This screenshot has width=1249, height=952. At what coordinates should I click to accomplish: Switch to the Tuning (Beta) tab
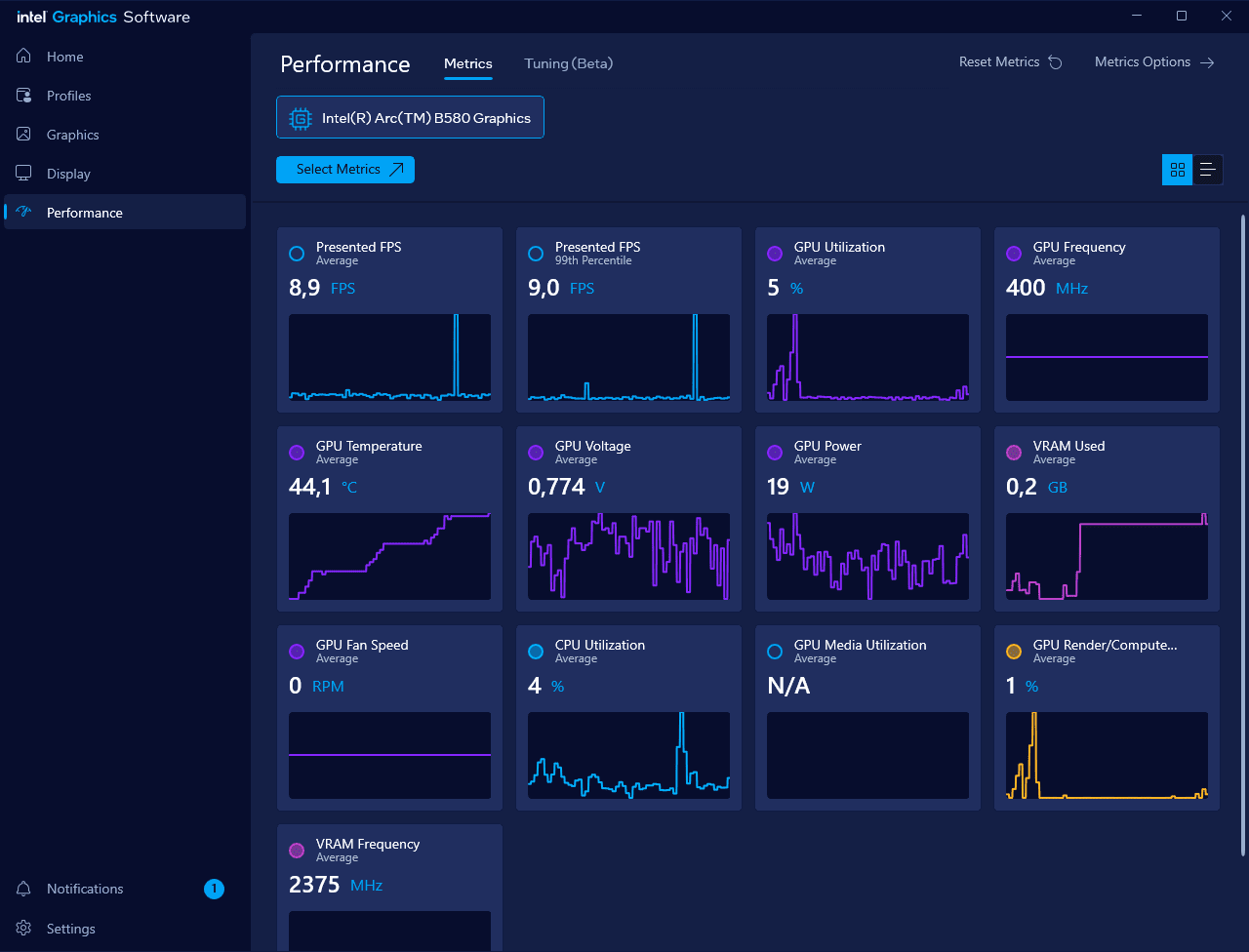click(x=569, y=63)
